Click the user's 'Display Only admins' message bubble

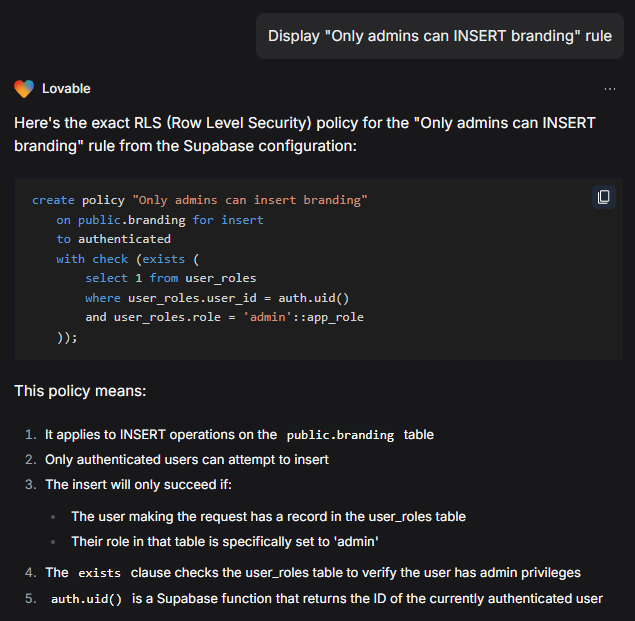pos(439,36)
